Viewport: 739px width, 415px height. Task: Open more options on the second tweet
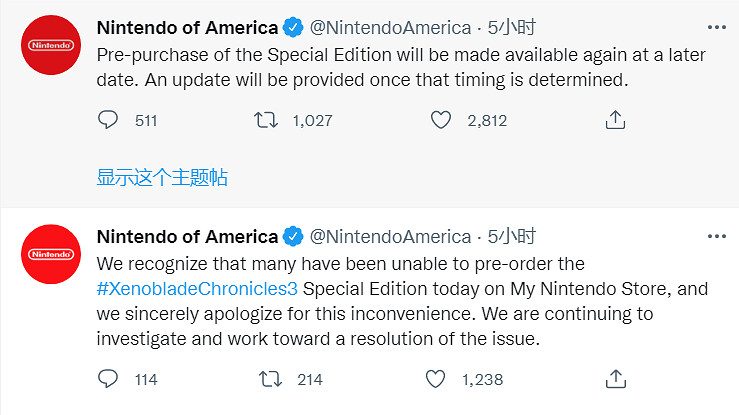click(717, 237)
